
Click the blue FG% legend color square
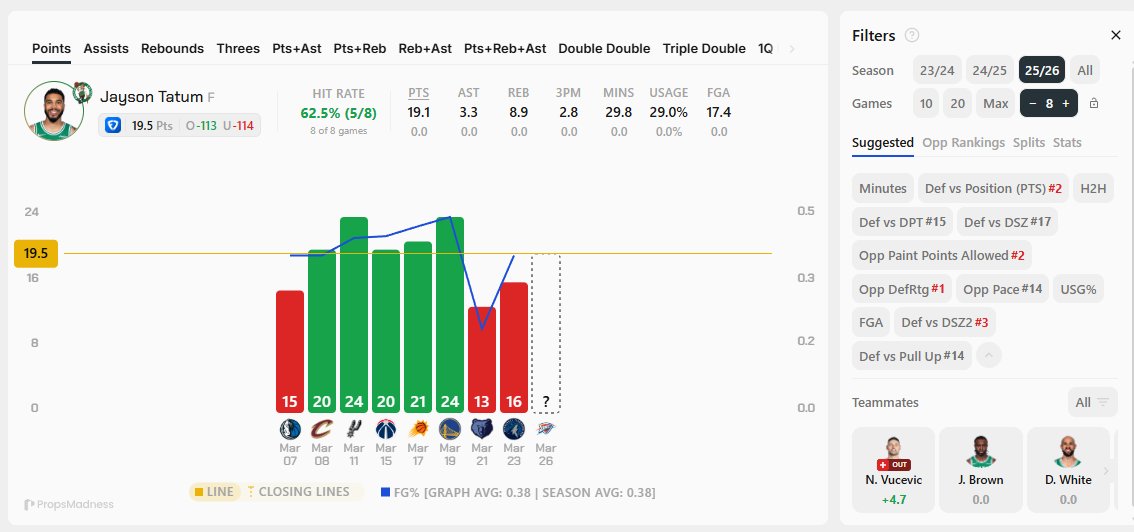point(386,492)
